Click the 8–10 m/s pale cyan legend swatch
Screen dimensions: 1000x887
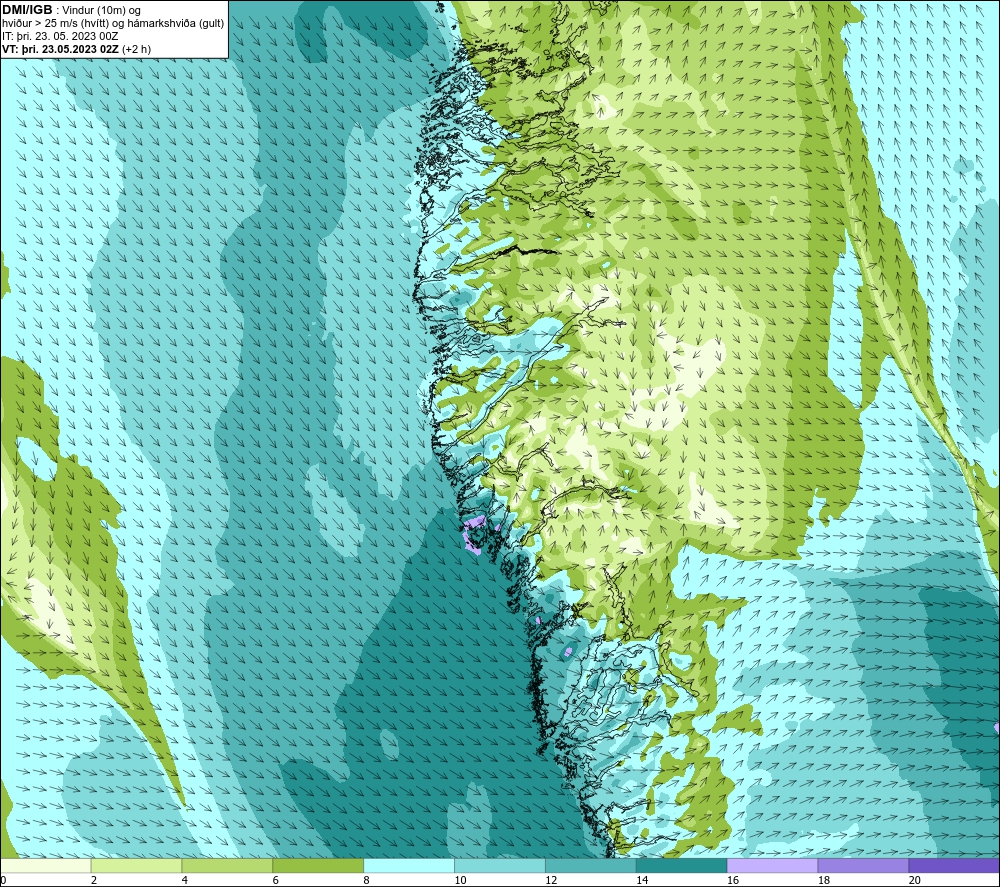(x=409, y=865)
